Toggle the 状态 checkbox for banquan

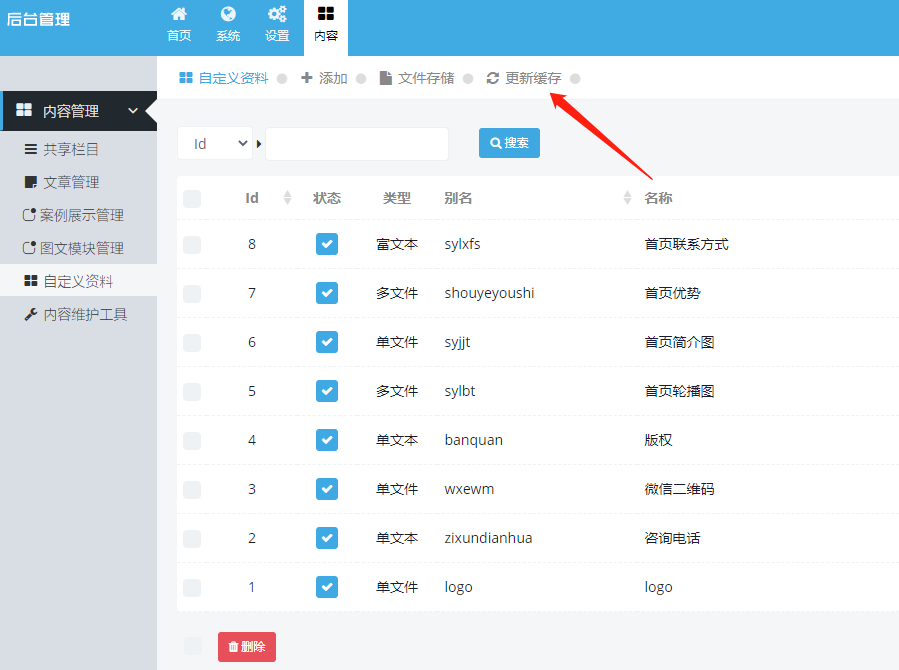[x=327, y=440]
